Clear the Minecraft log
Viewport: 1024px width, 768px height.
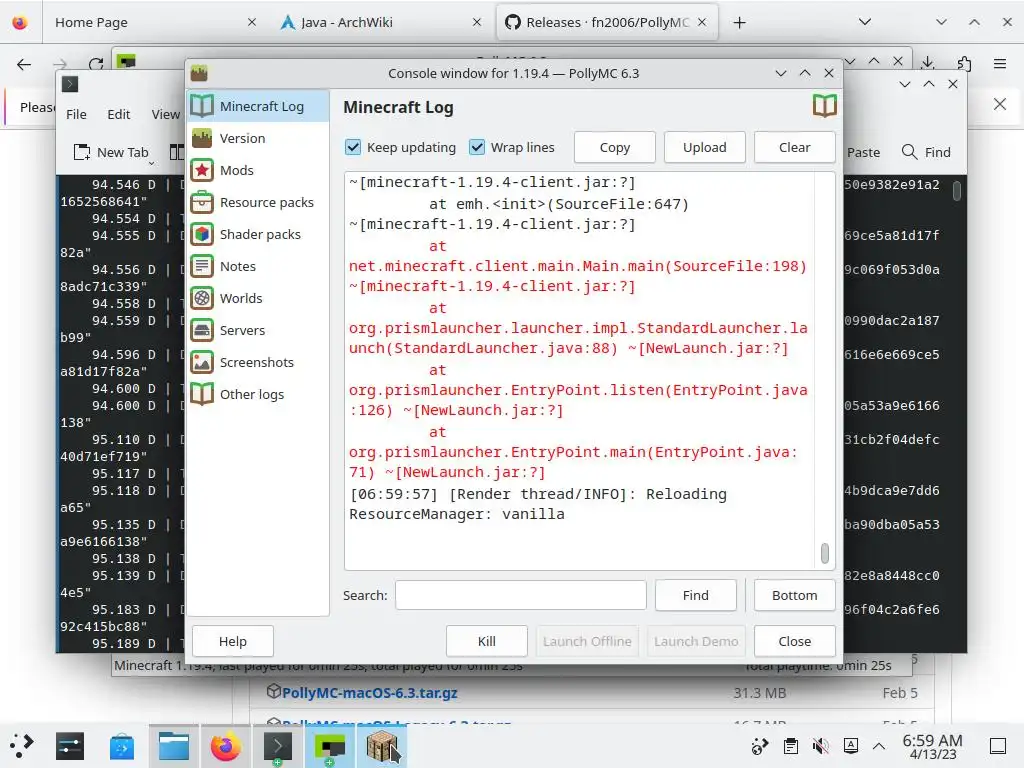coord(794,148)
